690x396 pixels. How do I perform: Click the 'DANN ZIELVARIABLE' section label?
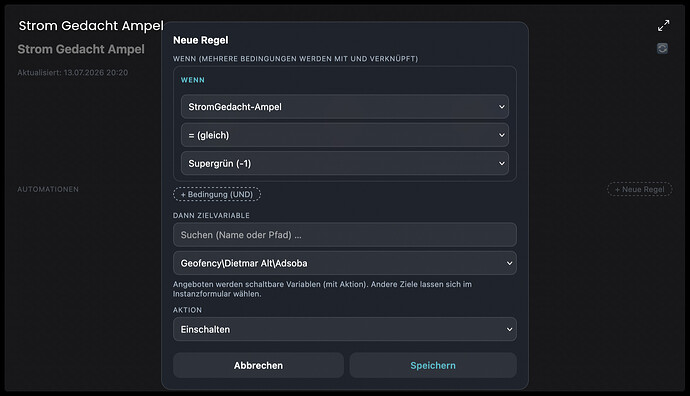pos(211,215)
